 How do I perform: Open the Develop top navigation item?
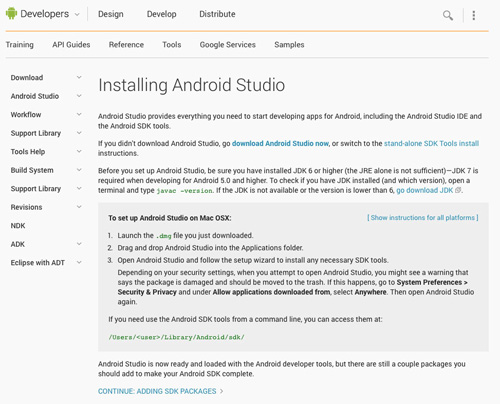coord(162,14)
